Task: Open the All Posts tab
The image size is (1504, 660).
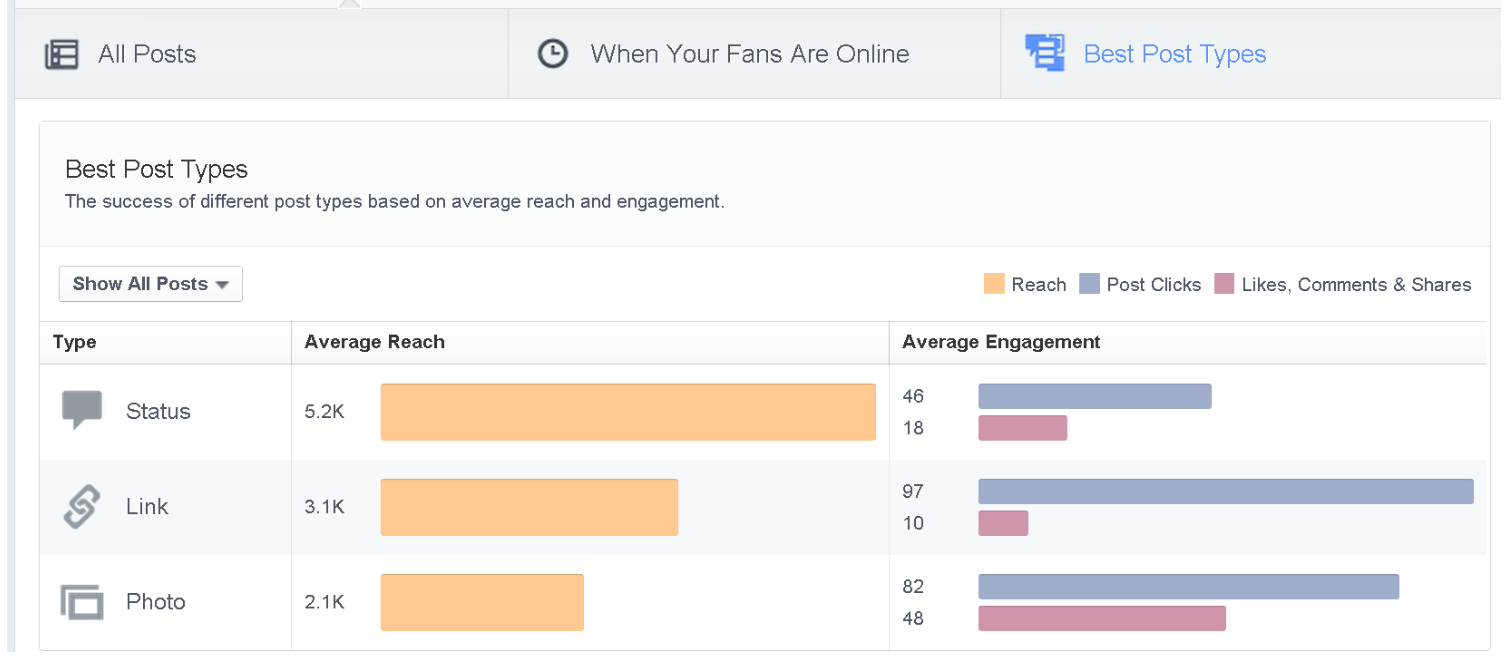Action: 146,54
